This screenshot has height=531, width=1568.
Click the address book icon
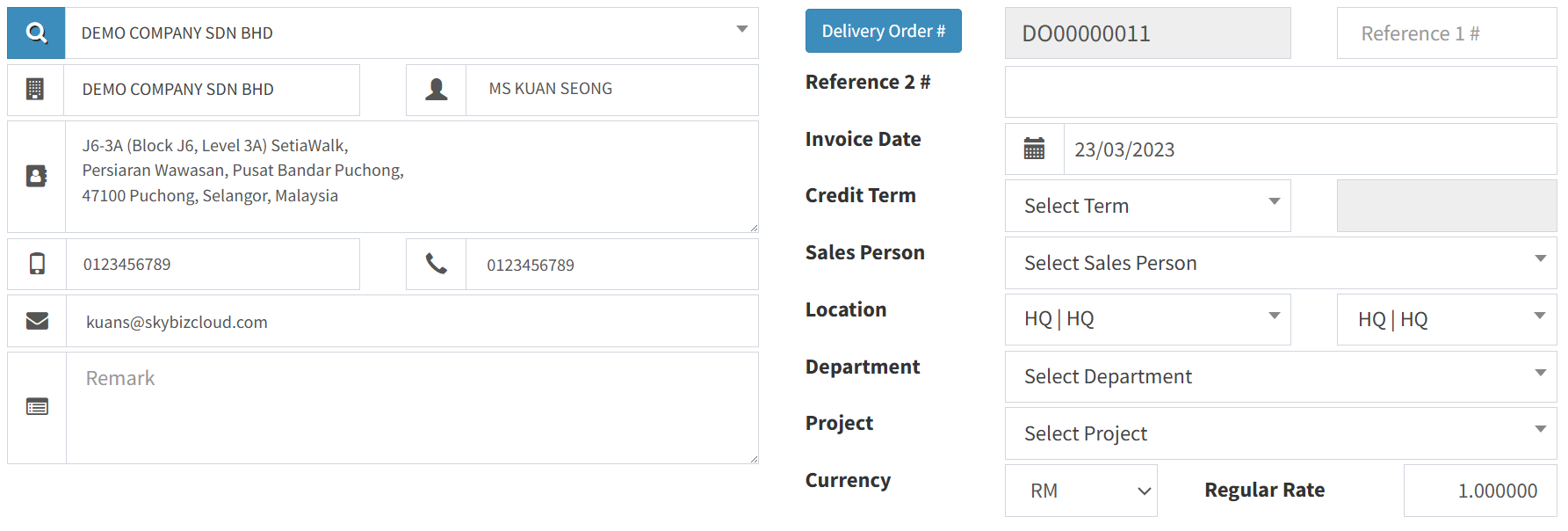pos(36,177)
